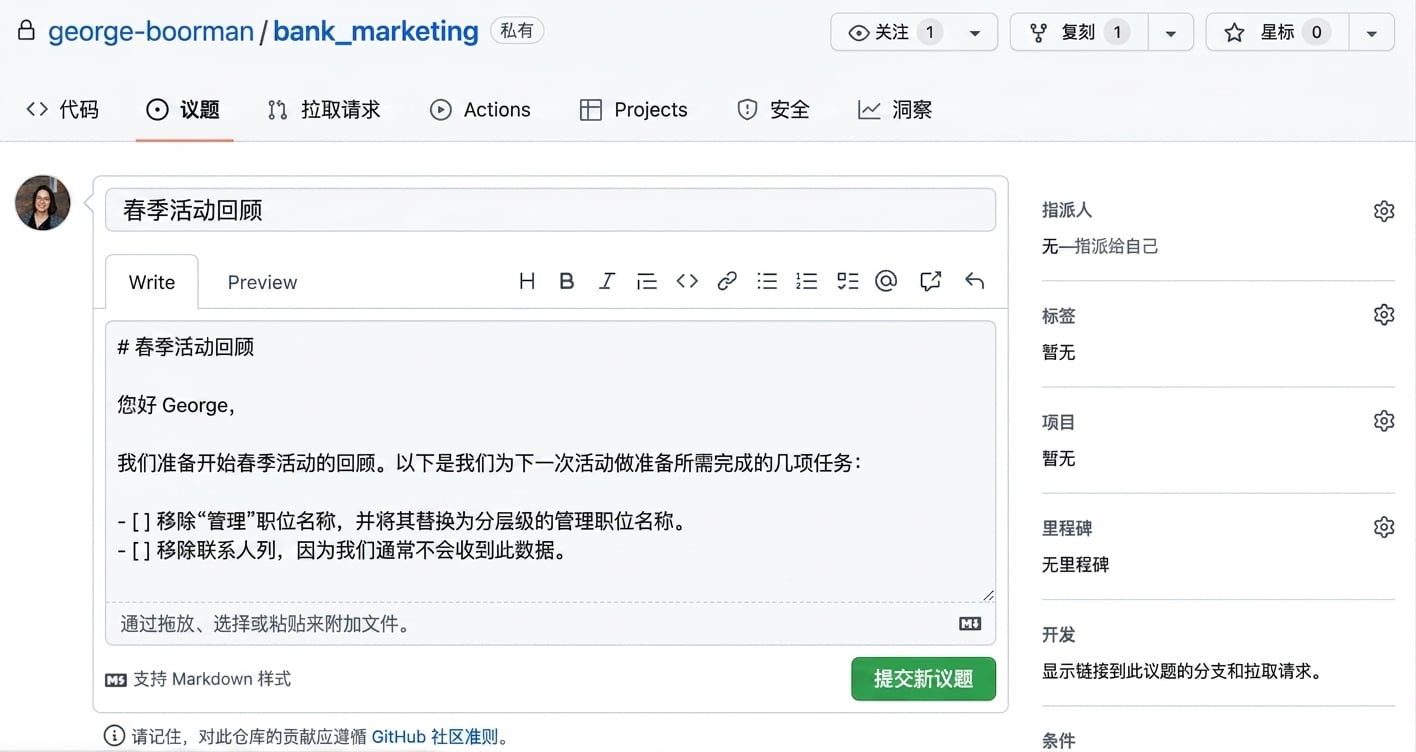
Task: Insert unordered list icon
Action: [x=767, y=282]
